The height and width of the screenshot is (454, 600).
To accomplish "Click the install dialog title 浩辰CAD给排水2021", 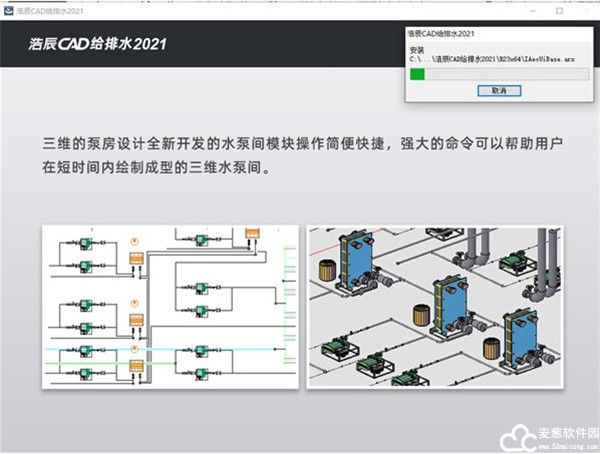I will click(445, 34).
